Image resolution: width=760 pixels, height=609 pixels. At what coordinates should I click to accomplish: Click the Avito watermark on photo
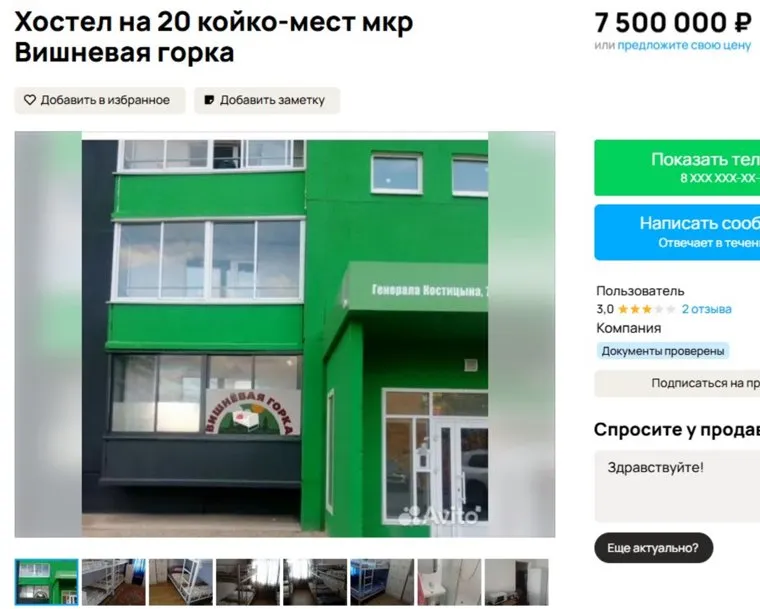(439, 516)
